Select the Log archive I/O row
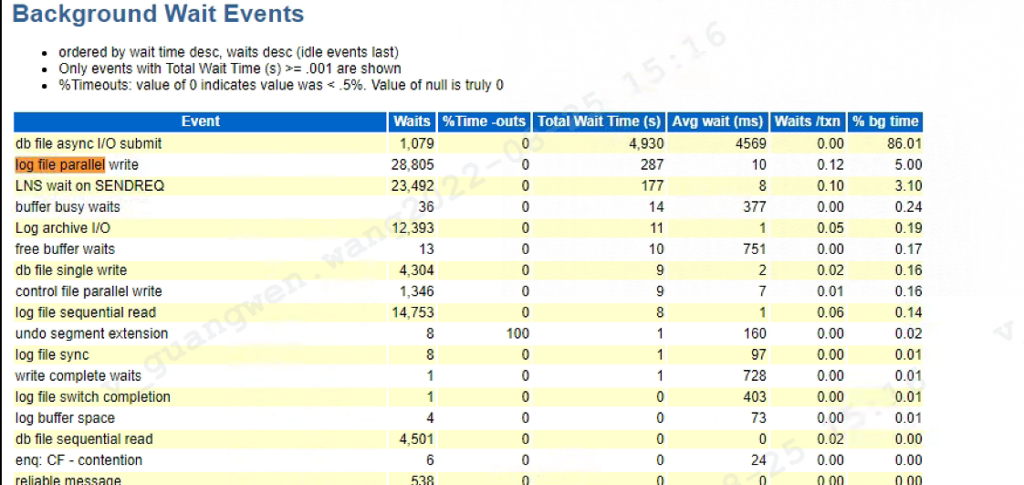 click(x=468, y=228)
